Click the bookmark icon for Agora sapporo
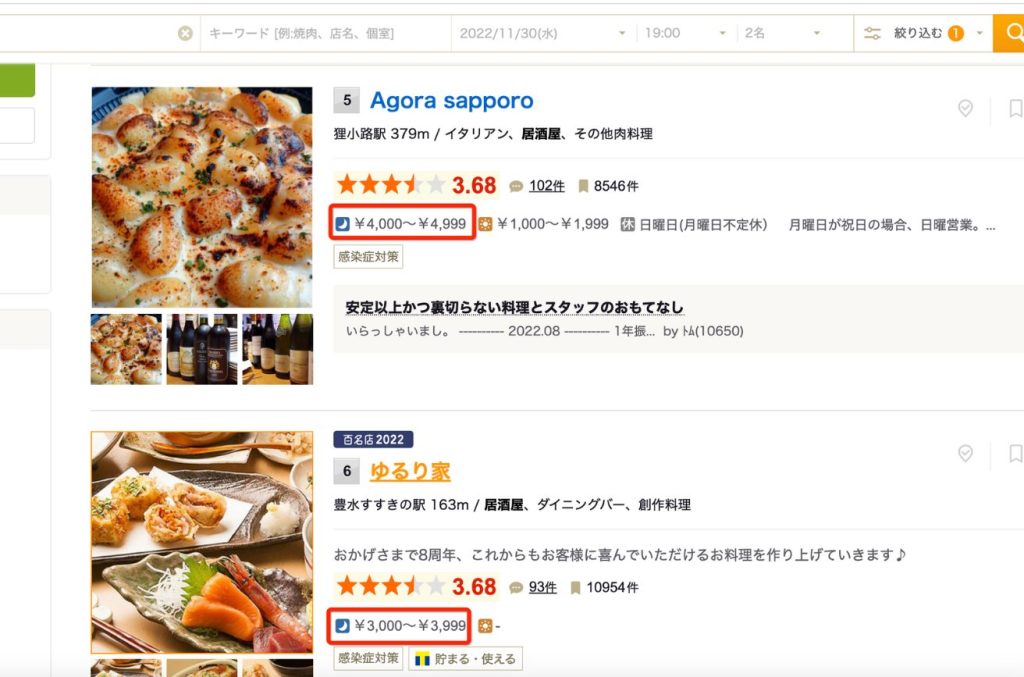 tap(1016, 108)
